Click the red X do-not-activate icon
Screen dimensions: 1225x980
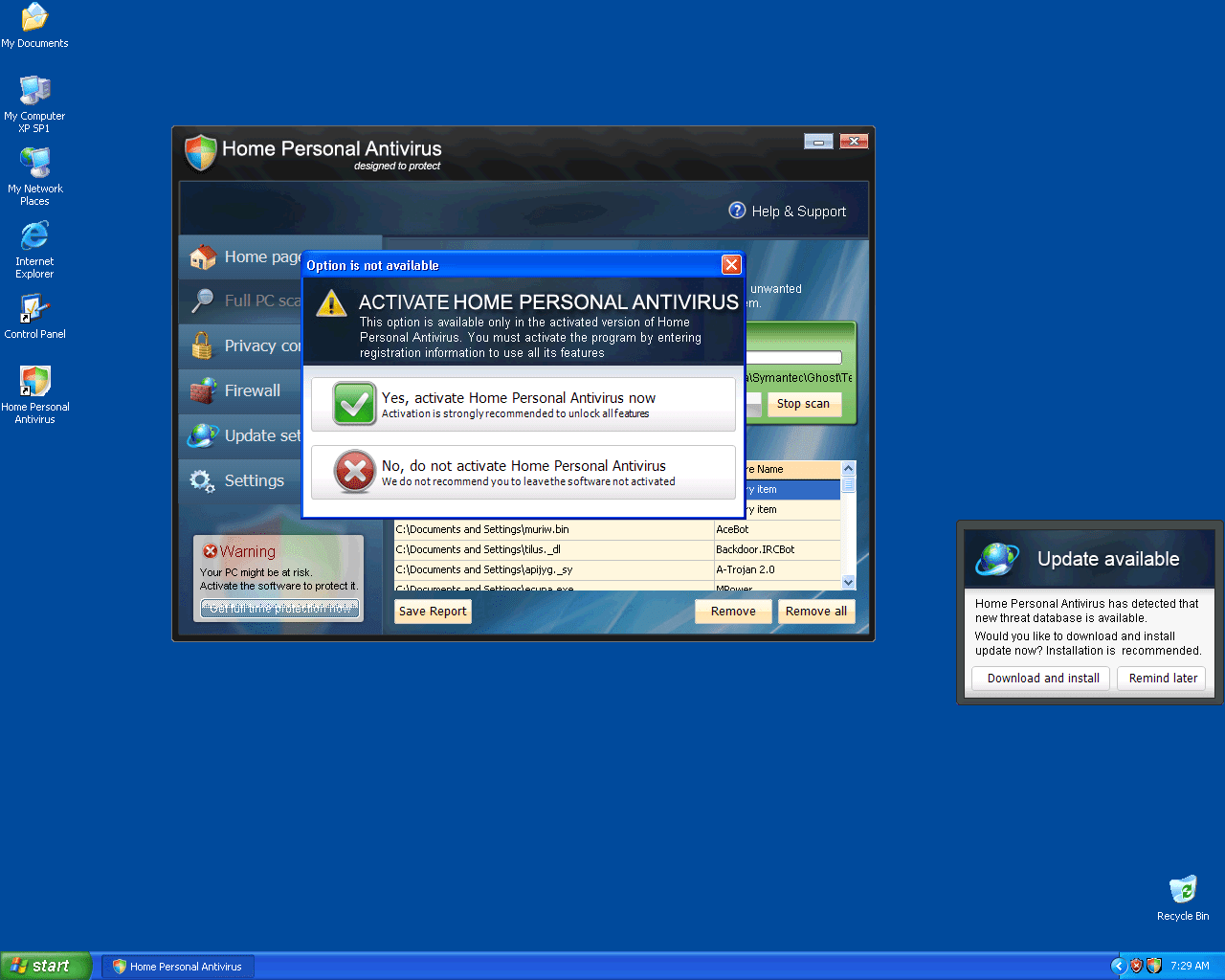pos(354,472)
